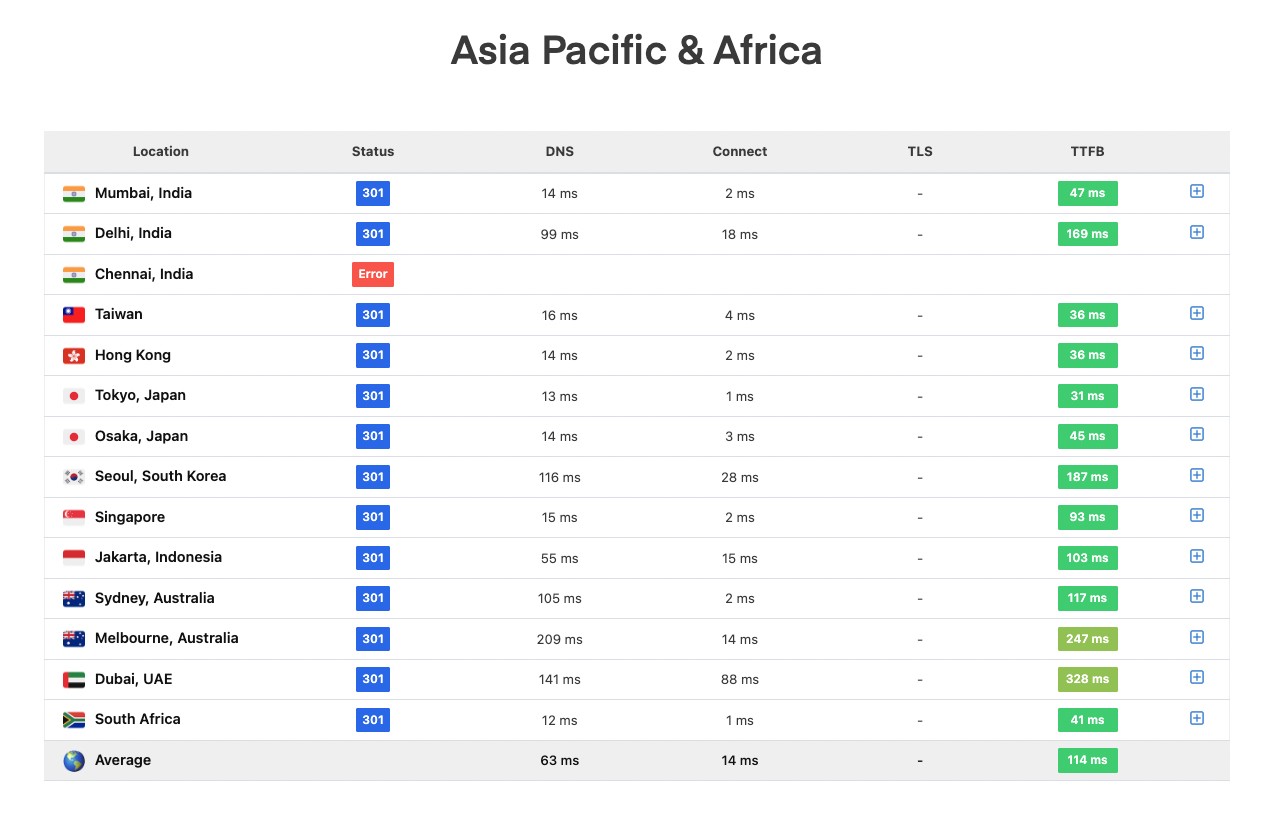Click the plus icon for Singapore
1270x821 pixels.
point(1196,515)
